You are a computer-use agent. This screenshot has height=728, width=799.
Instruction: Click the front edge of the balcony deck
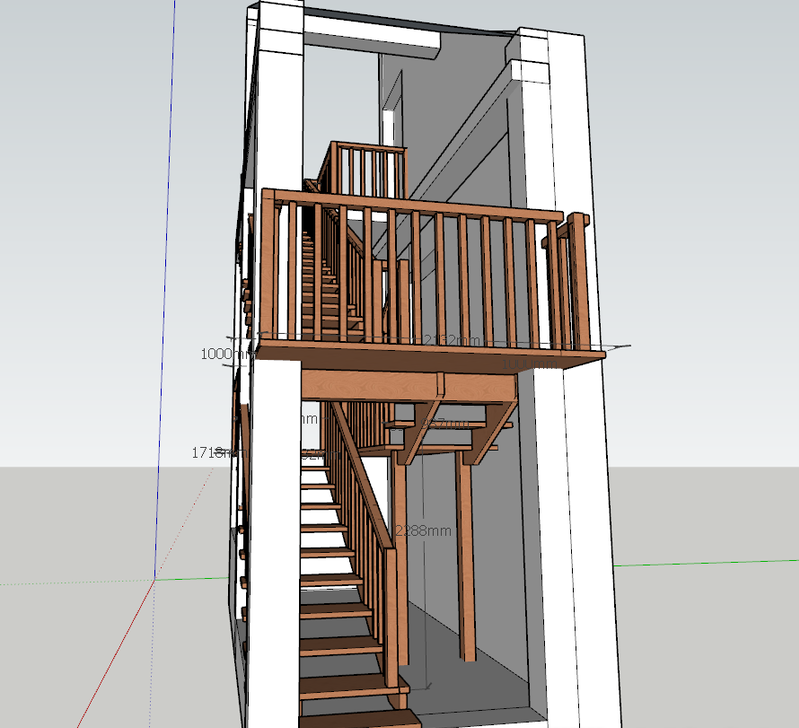[430, 358]
